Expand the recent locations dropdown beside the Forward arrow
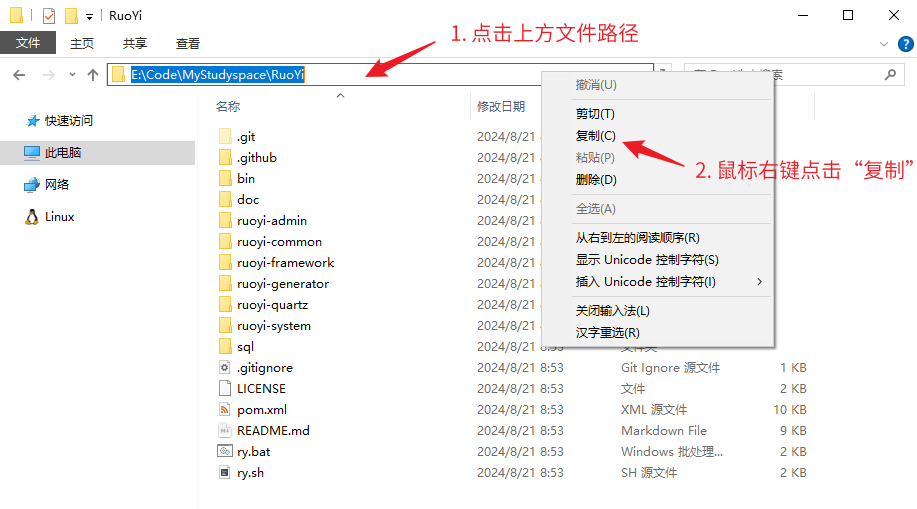Screen dimensions: 917x509 tap(72, 75)
